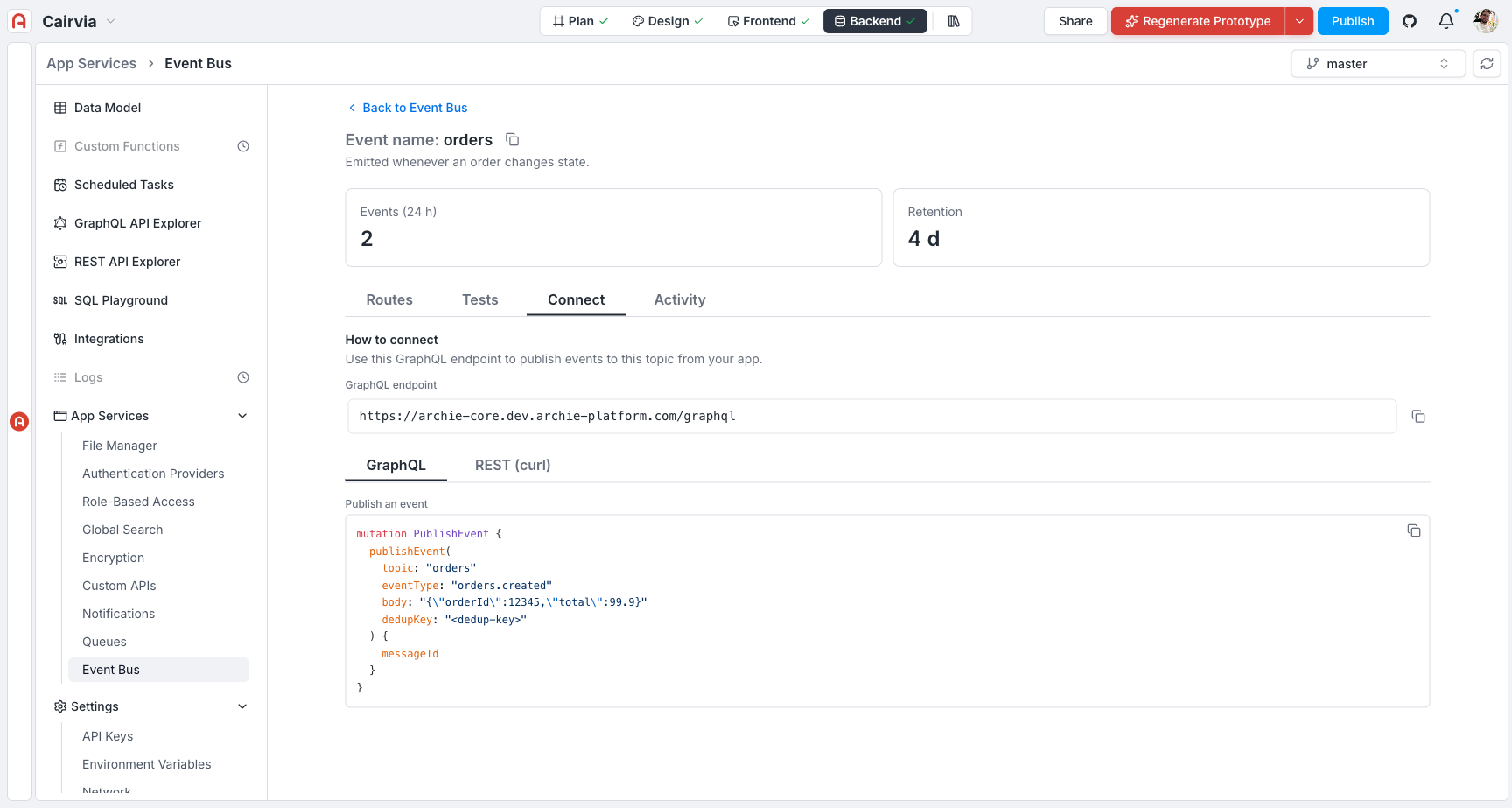The height and width of the screenshot is (808, 1512).
Task: Copy the PublishEvent mutation code
Action: pyautogui.click(x=1414, y=531)
